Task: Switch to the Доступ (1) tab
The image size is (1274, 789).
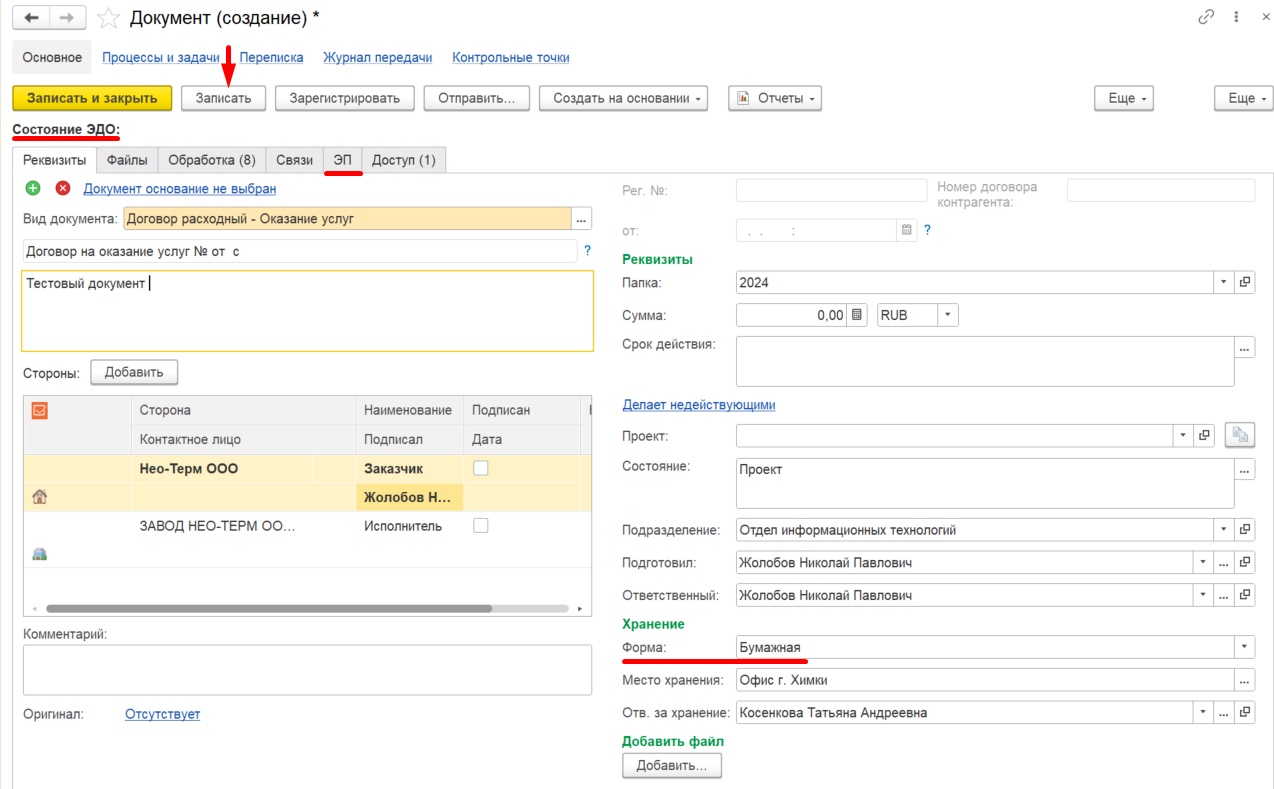Action: 404,160
